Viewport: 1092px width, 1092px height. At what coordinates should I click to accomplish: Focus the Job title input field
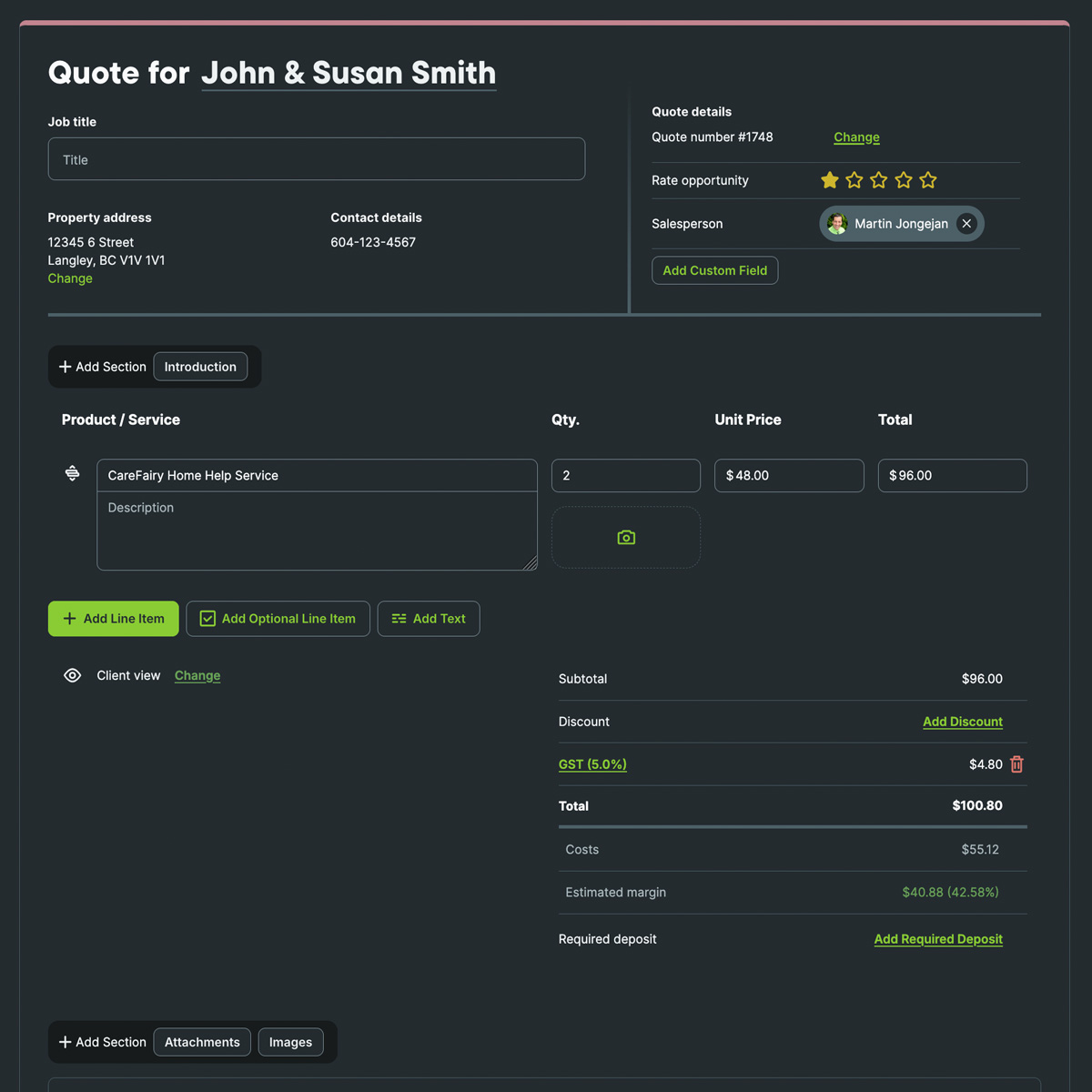pos(316,159)
